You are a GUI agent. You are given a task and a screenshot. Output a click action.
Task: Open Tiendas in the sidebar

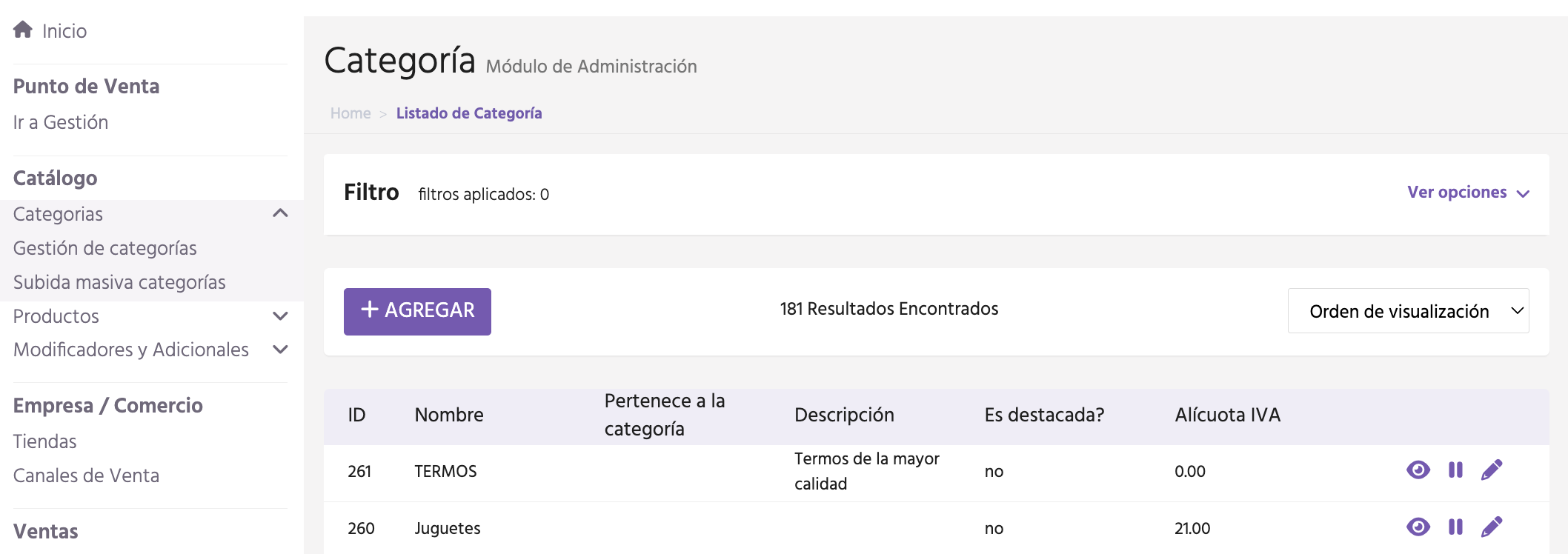tap(45, 441)
